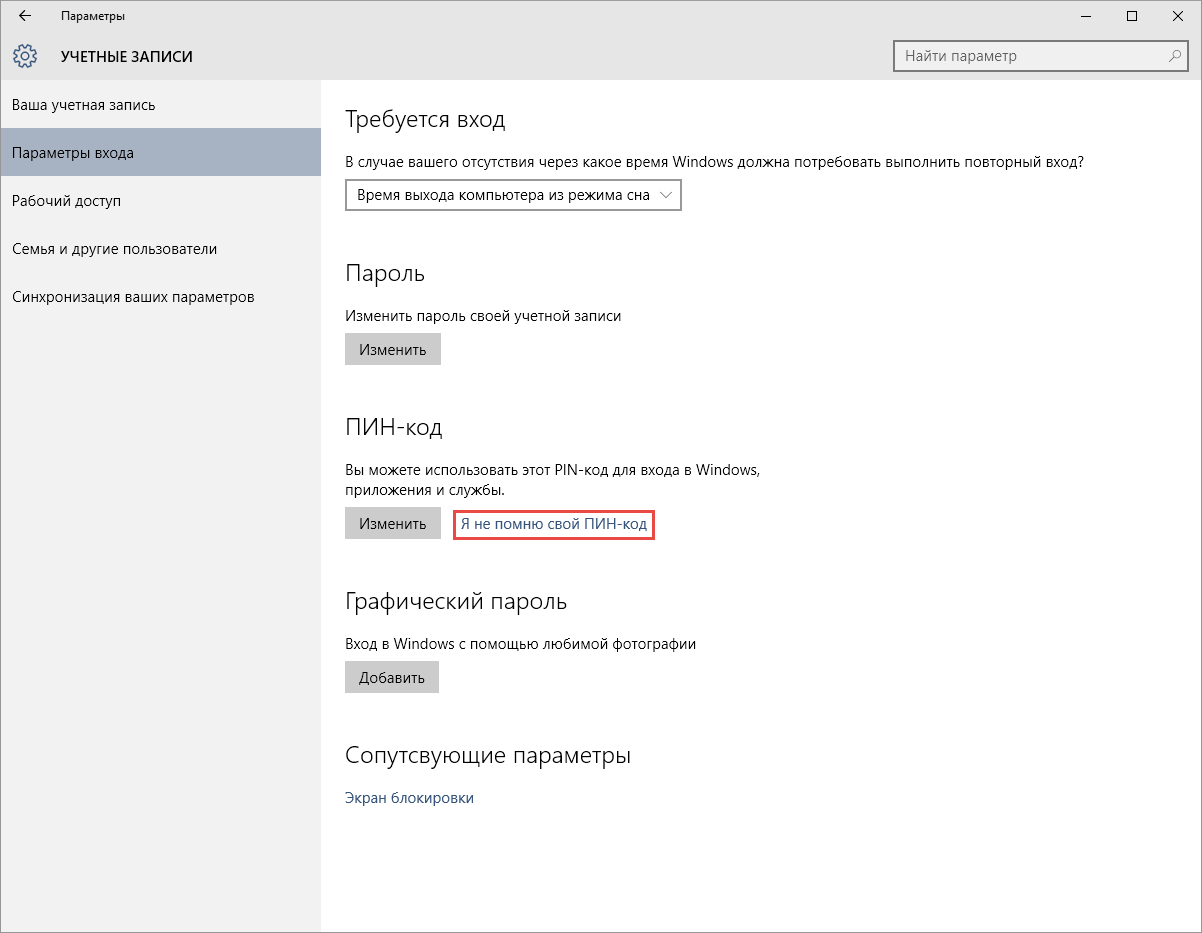
Task: Click "Изменить пароль своей учетной записи" text
Action: (483, 316)
